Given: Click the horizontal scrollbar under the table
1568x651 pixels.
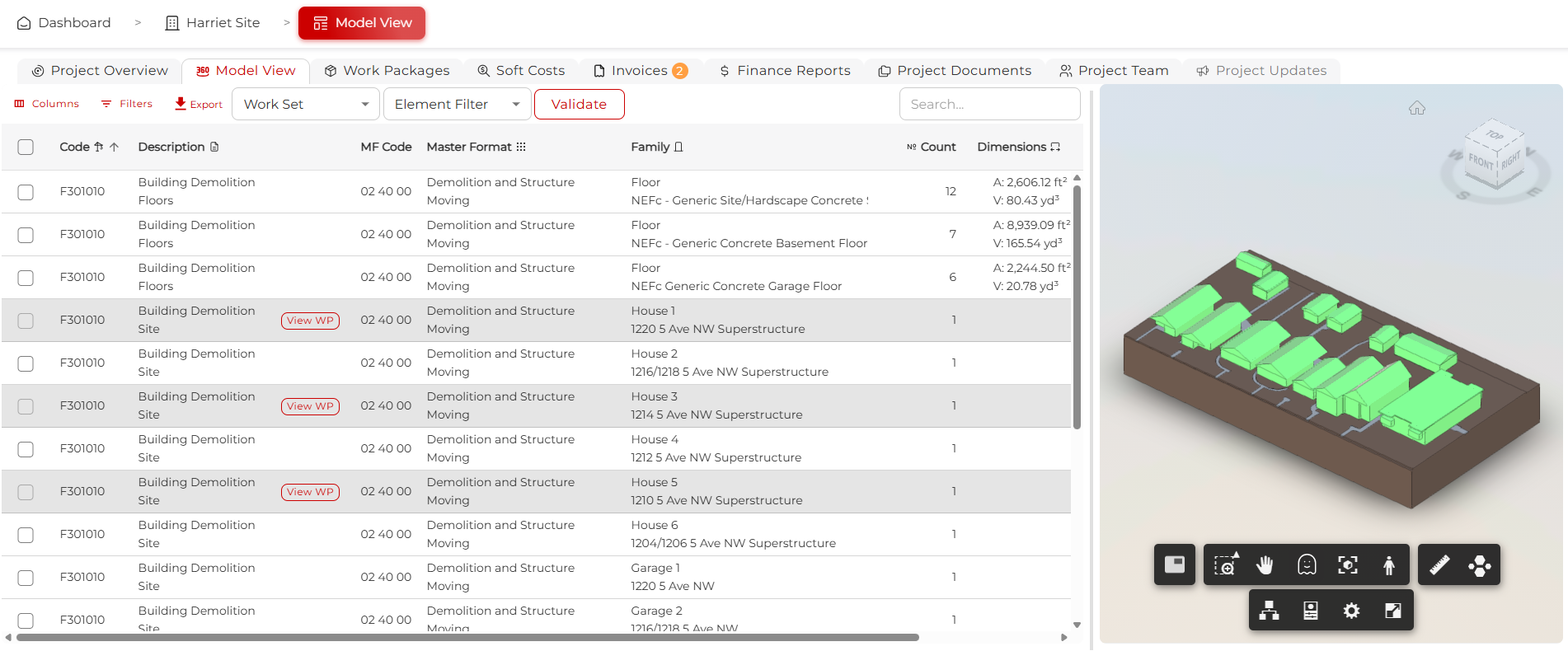Looking at the screenshot, I should tap(467, 637).
